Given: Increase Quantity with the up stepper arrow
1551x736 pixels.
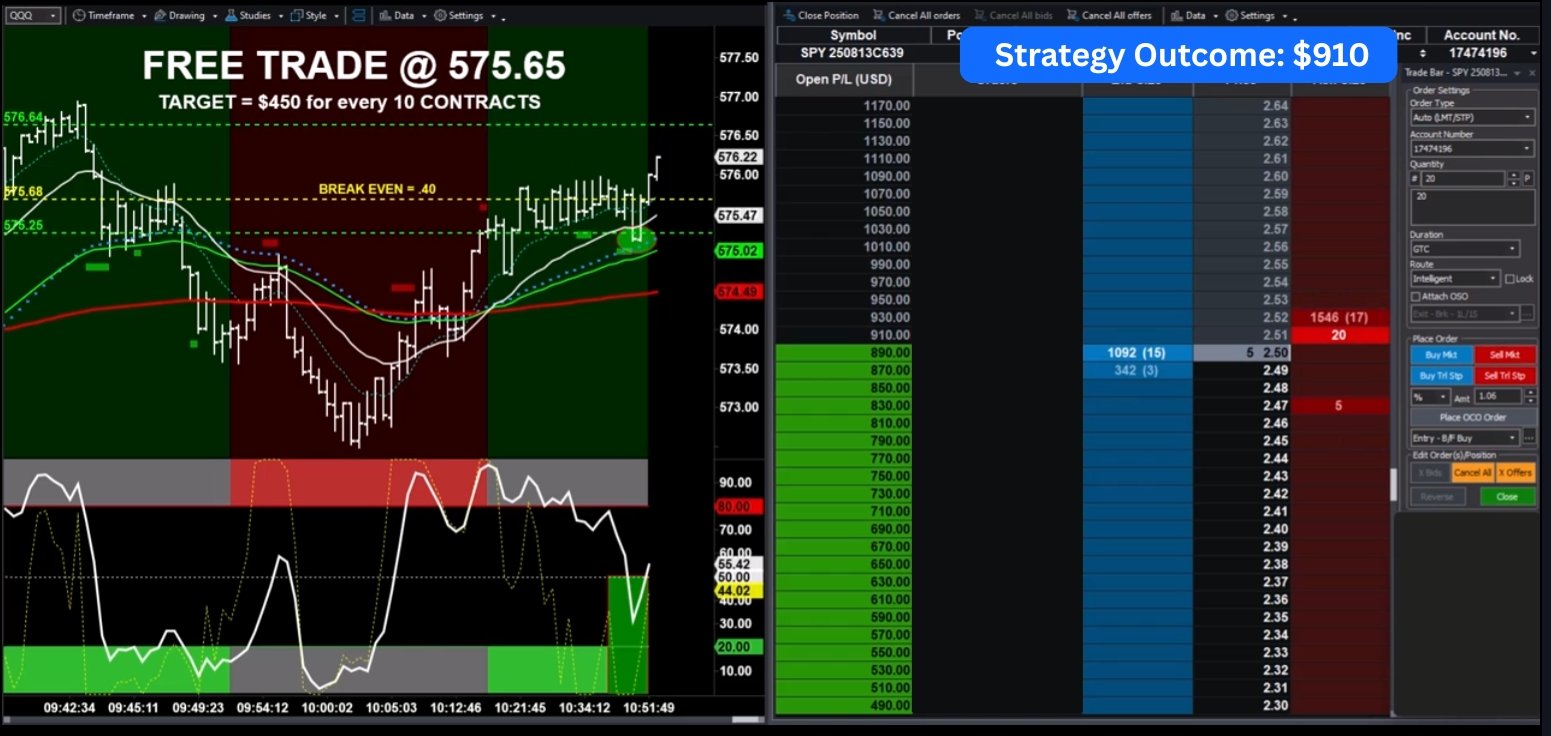Looking at the screenshot, I should click(x=1513, y=175).
